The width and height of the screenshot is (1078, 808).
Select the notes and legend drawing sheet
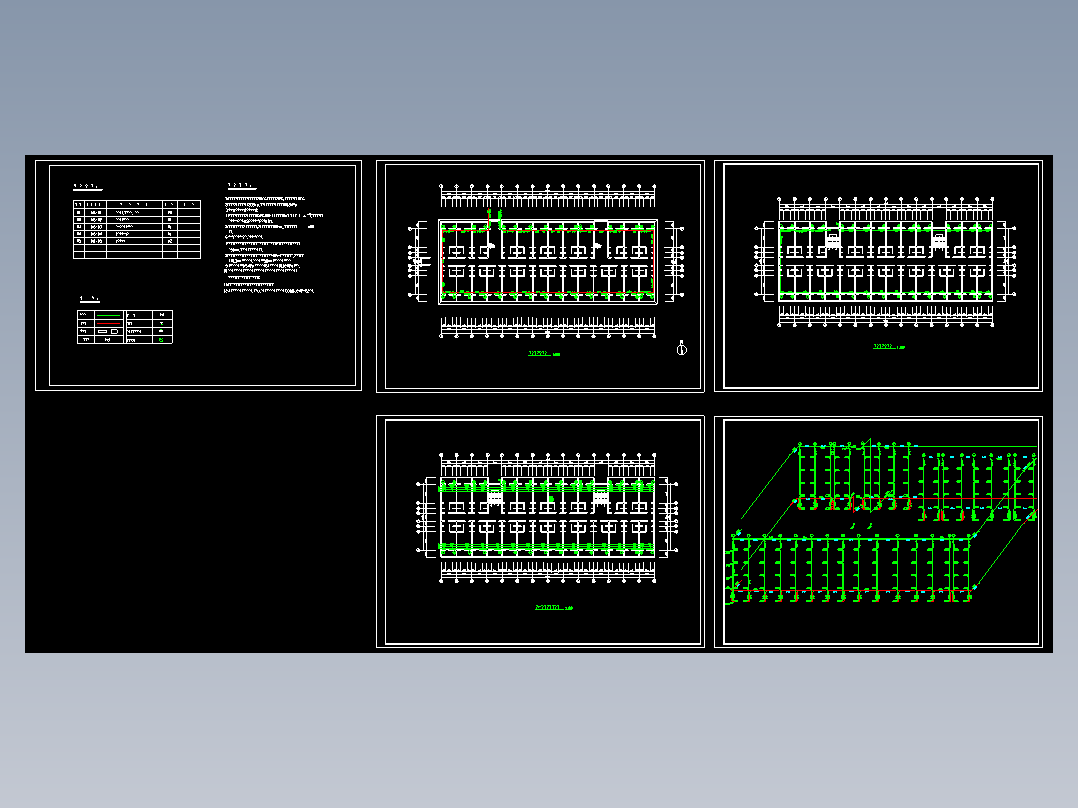coord(198,276)
